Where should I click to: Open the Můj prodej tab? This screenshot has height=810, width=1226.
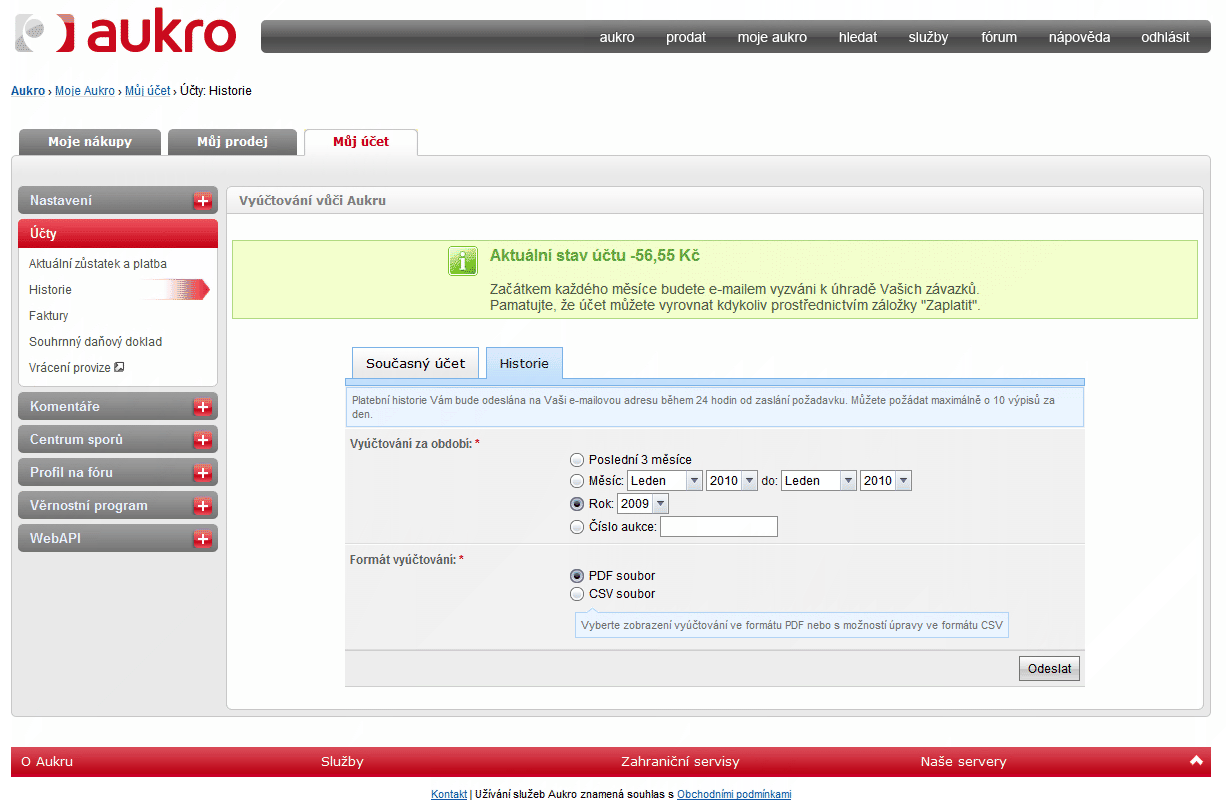point(232,142)
